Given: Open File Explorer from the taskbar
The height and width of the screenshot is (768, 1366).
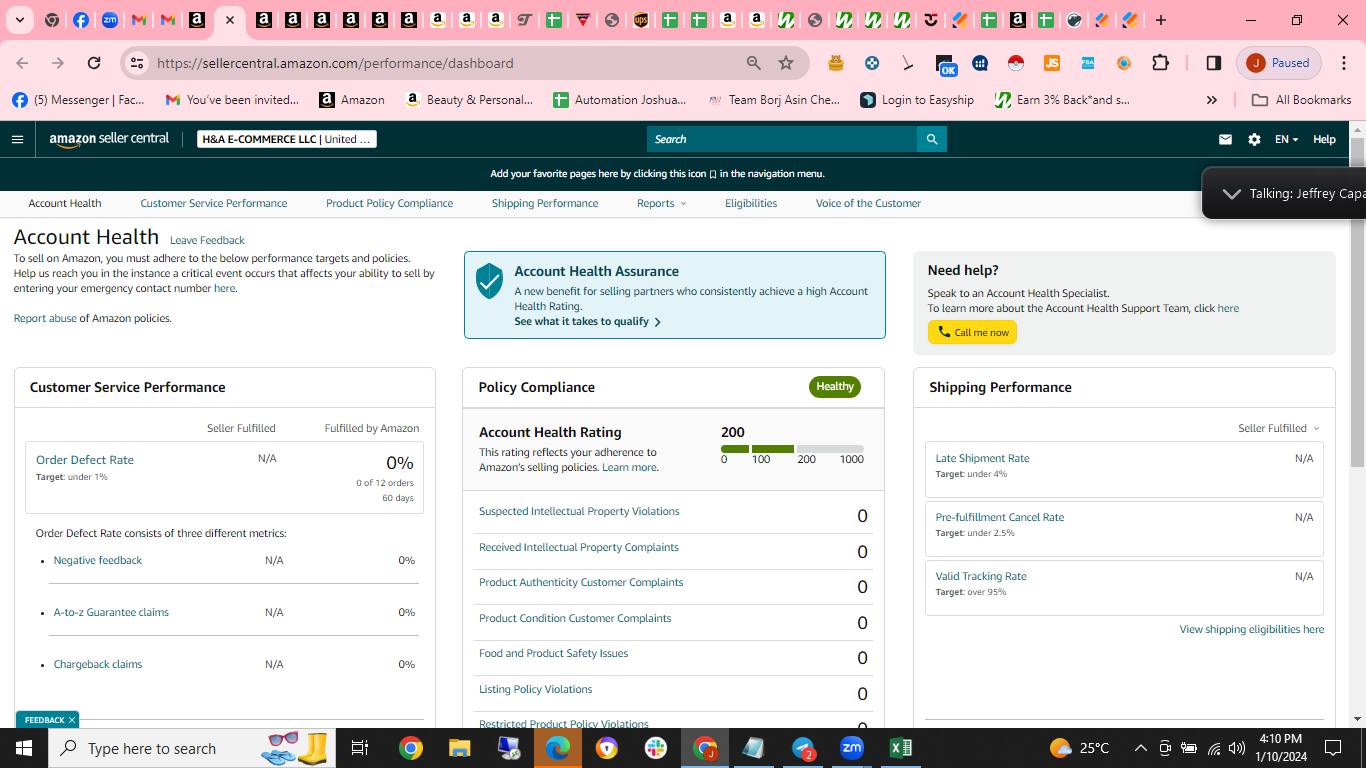Looking at the screenshot, I should (x=459, y=748).
